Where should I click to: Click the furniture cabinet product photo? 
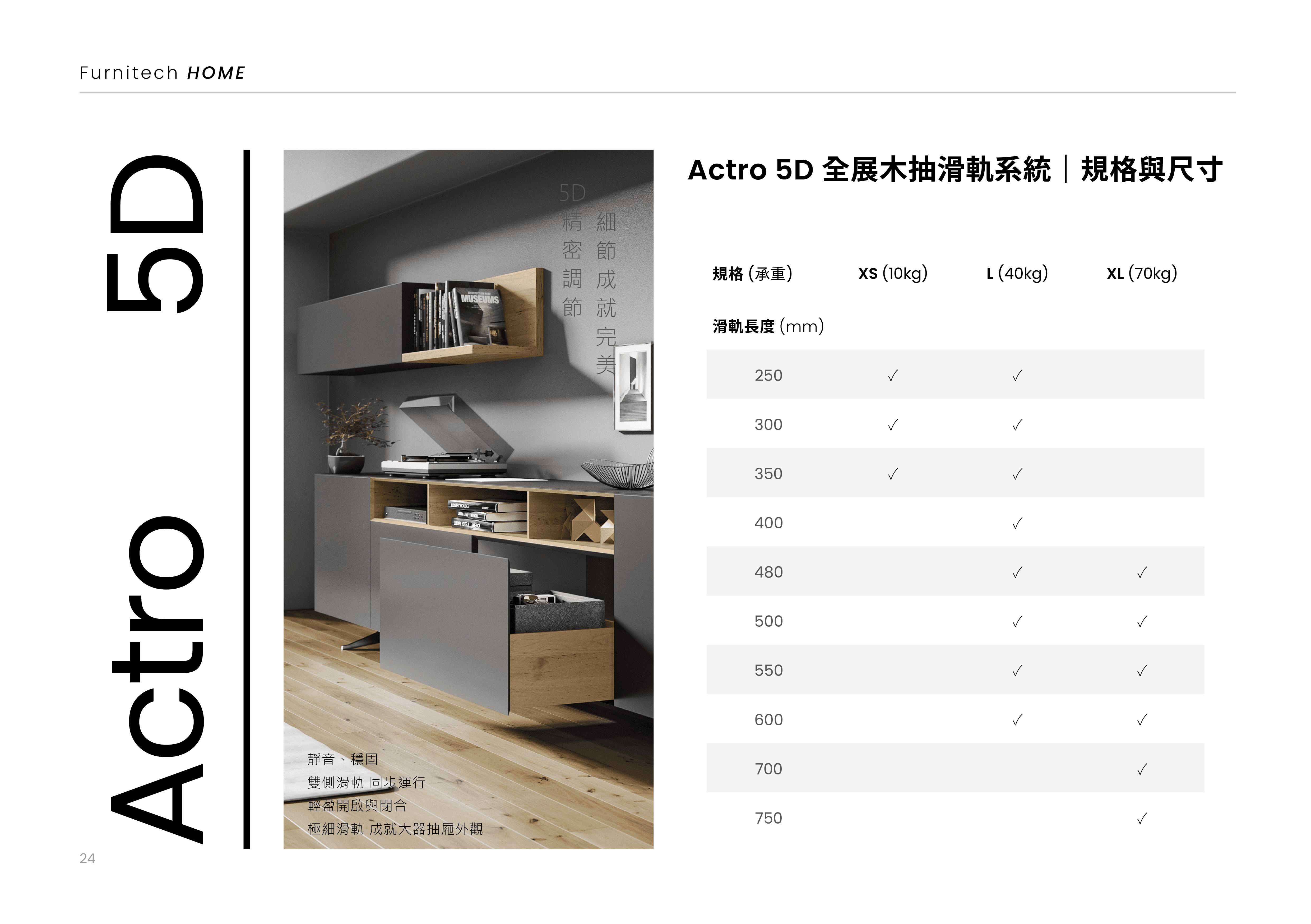(x=468, y=499)
